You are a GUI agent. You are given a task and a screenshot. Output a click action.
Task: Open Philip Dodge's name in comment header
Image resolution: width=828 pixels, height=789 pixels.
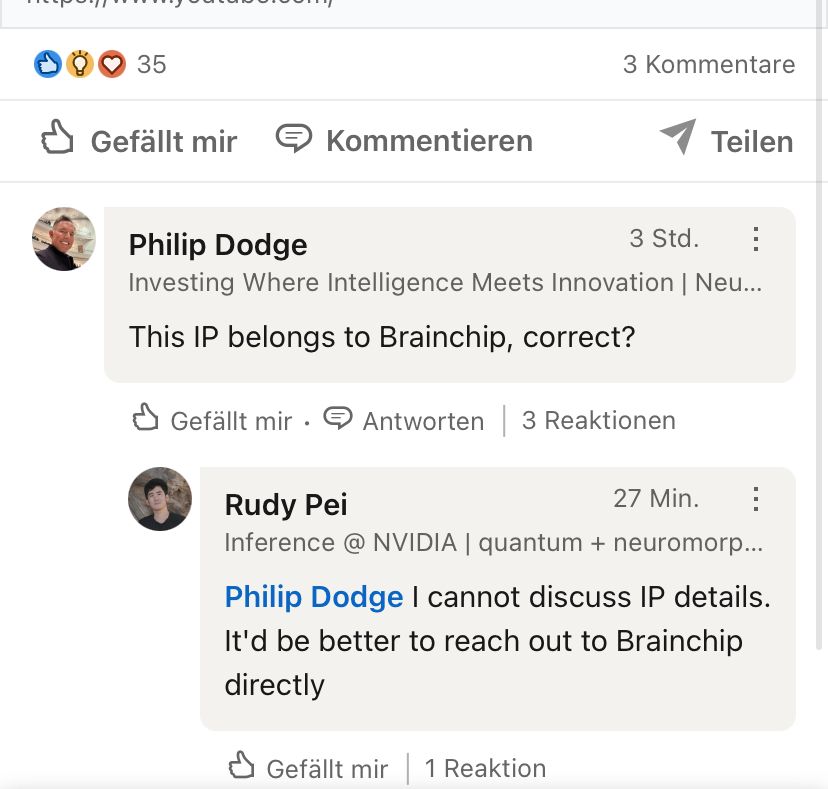coord(218,245)
